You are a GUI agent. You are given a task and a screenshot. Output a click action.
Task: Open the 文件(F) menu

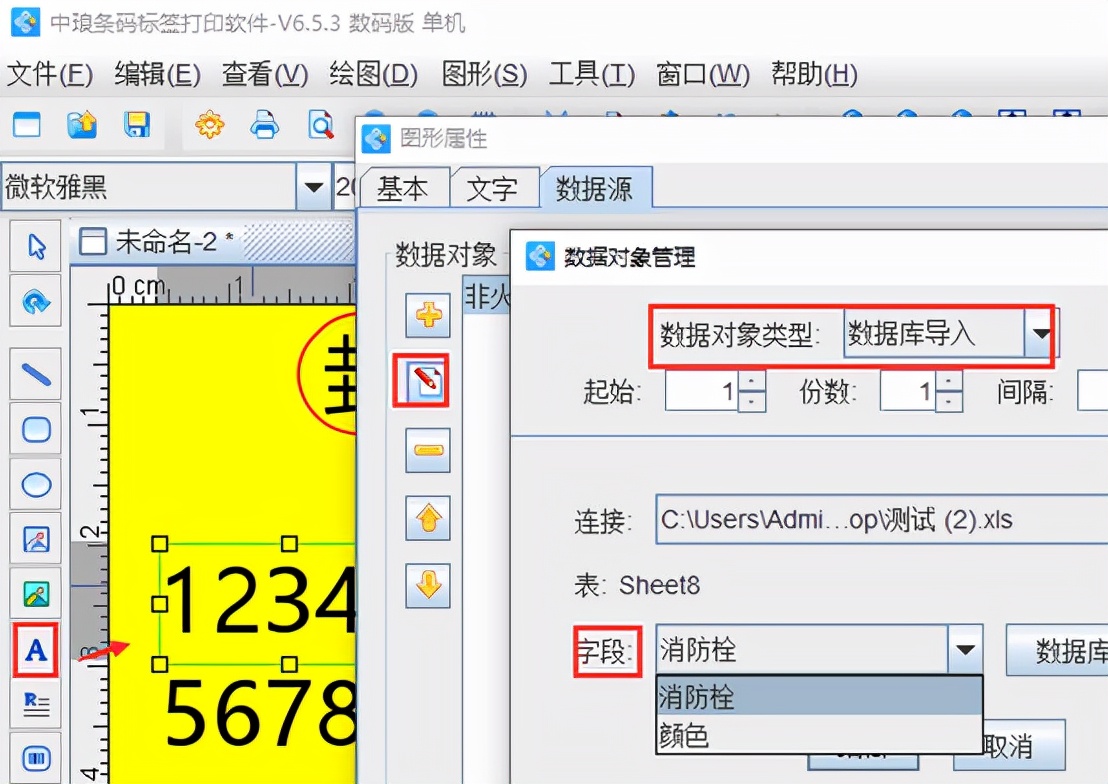(49, 74)
